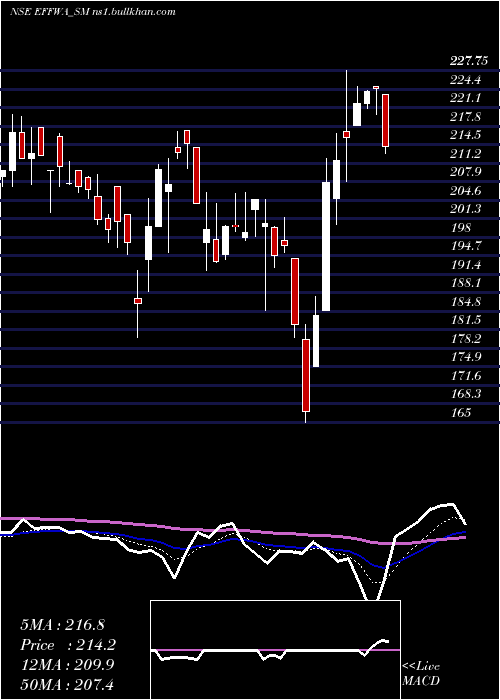Click the 168.3 price axis label

pyautogui.click(x=466, y=394)
